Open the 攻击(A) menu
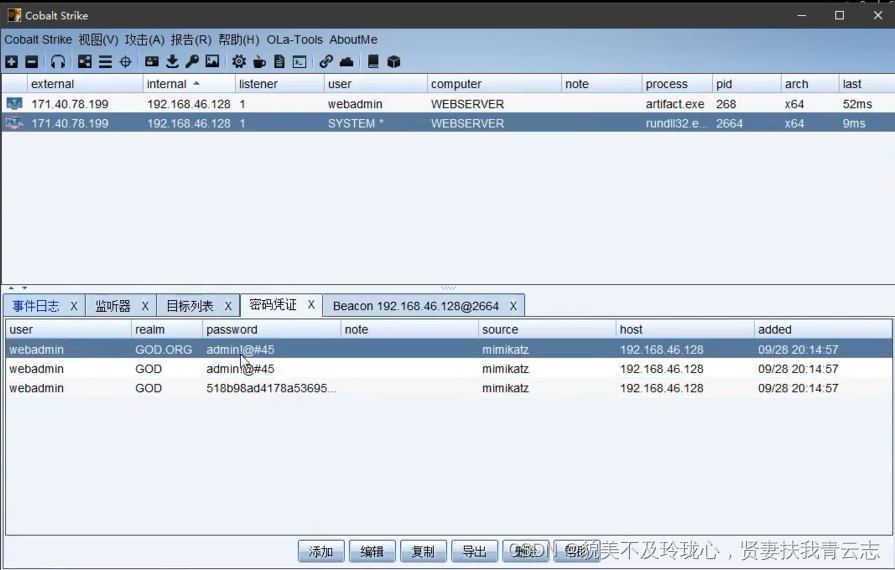The image size is (895, 570). (x=144, y=39)
